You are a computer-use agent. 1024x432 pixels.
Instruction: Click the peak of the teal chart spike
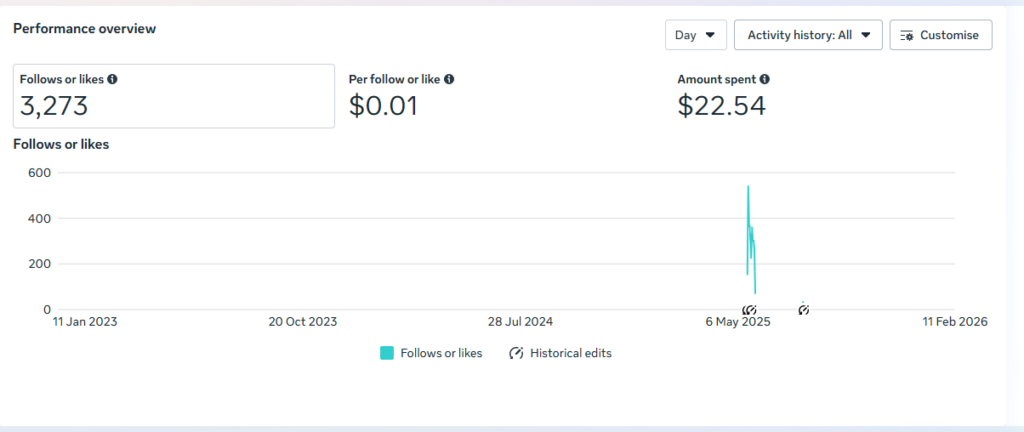point(748,187)
